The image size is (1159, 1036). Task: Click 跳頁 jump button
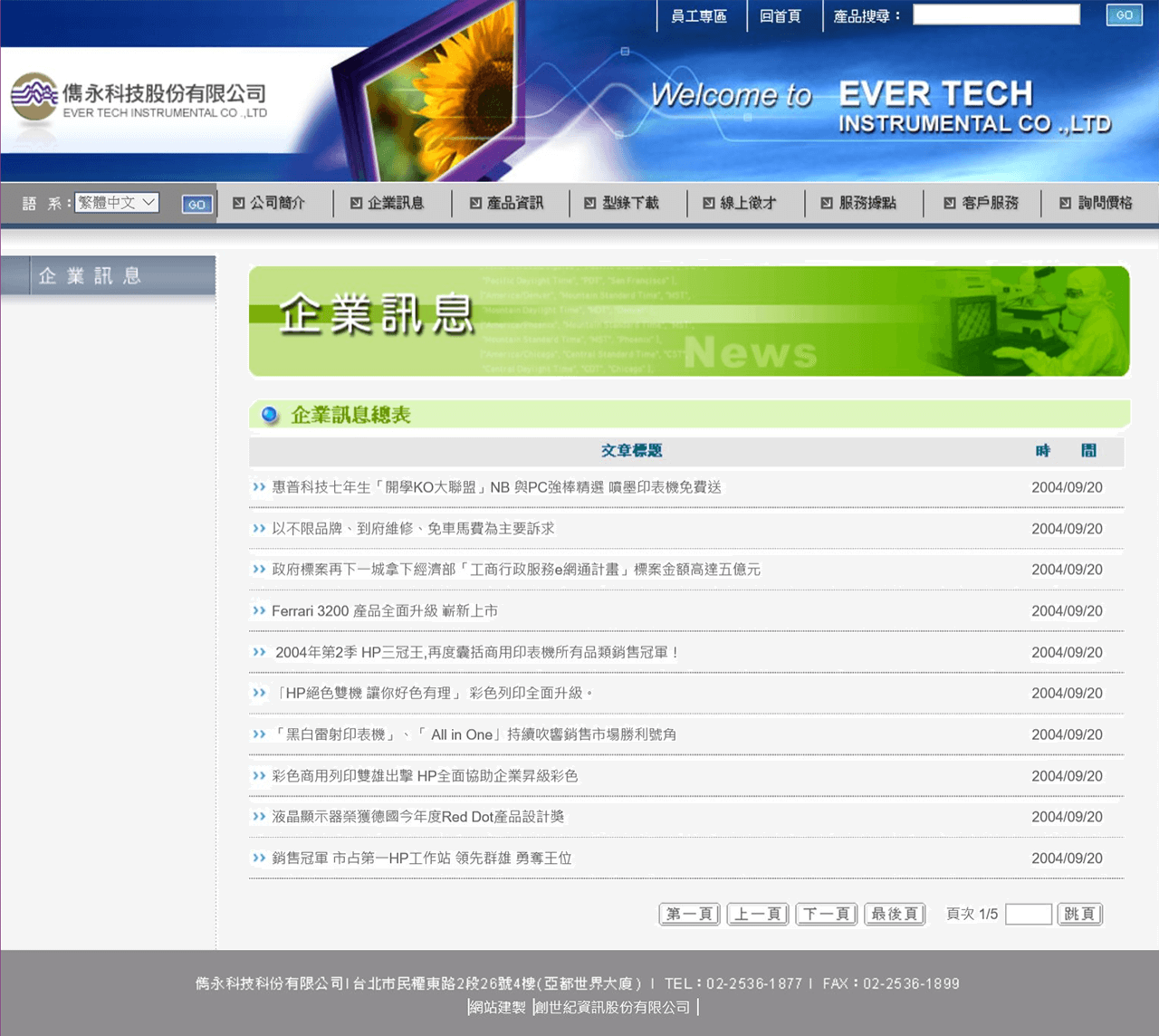(x=1080, y=914)
